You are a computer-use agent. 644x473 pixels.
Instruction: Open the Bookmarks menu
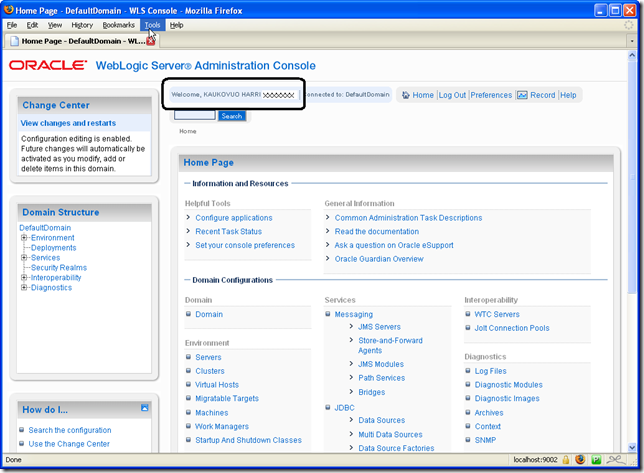click(x=118, y=25)
